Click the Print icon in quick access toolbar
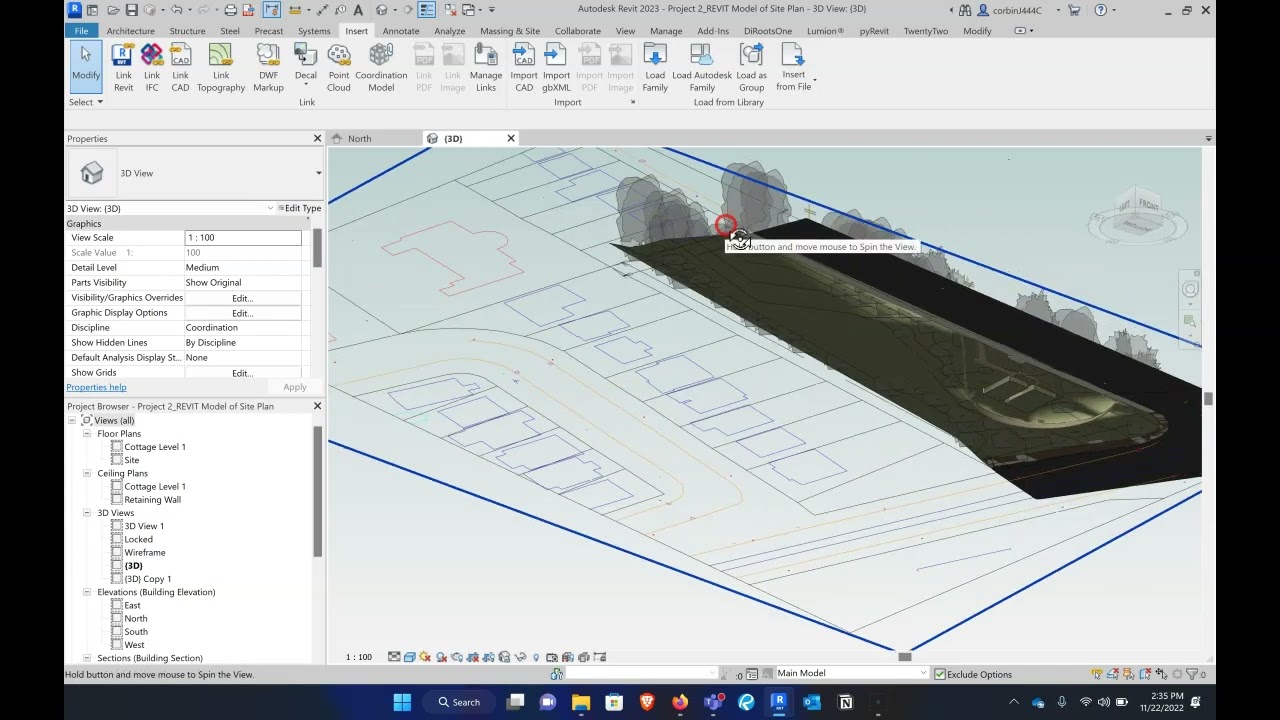Image resolution: width=1280 pixels, height=720 pixels. point(231,10)
